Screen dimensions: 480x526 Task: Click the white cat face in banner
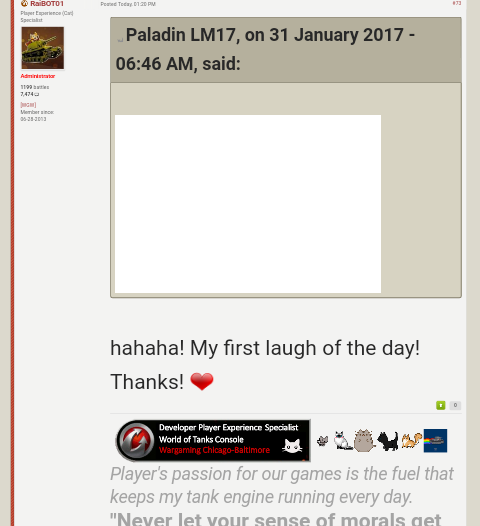292,446
